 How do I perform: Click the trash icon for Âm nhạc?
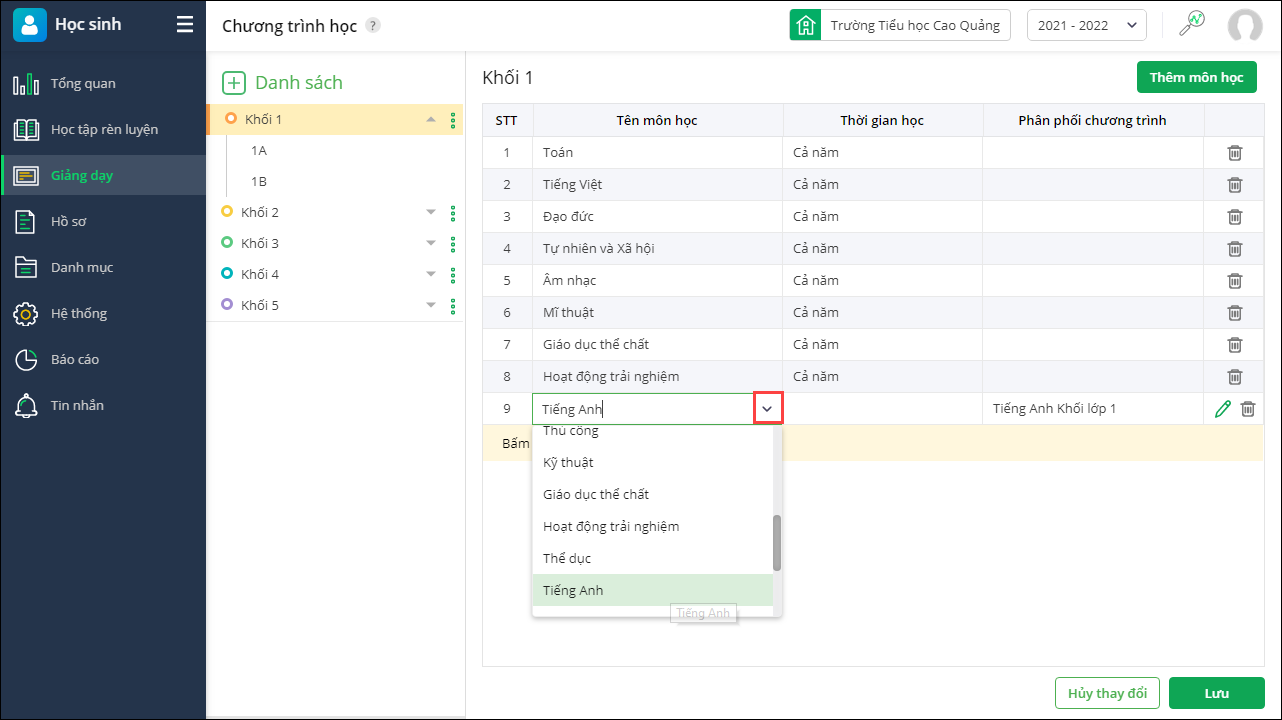pos(1235,281)
